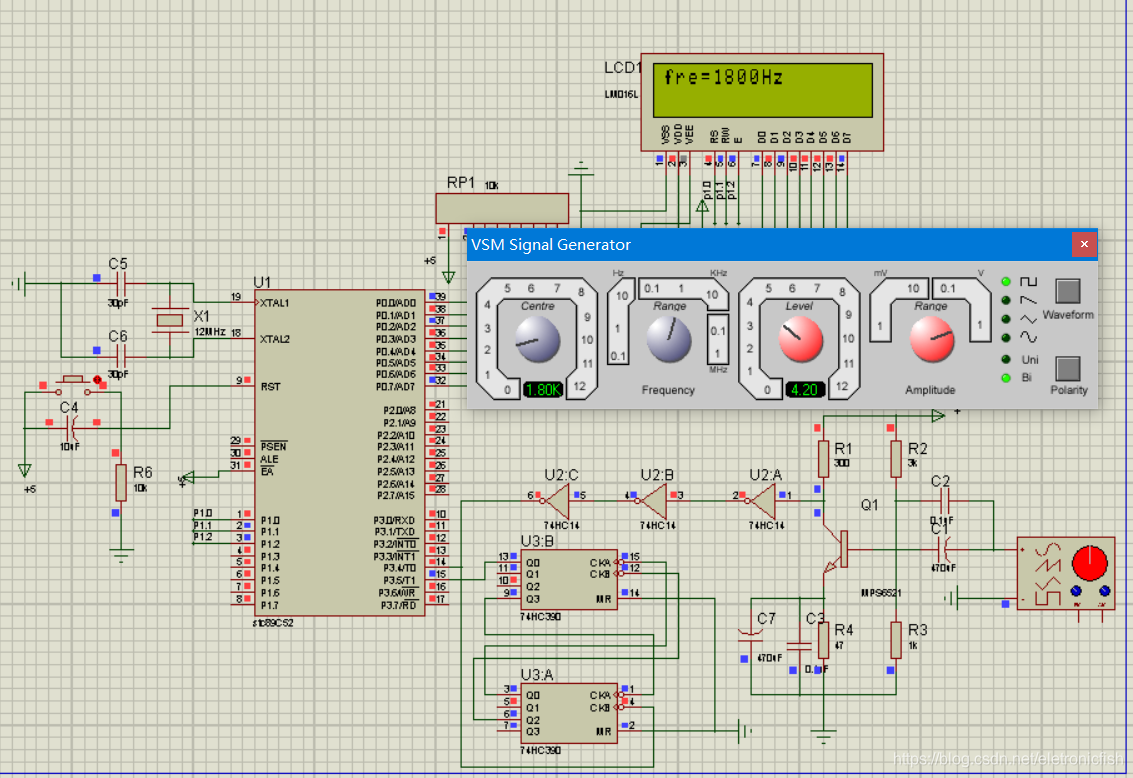Select the X1 crystal oscillator
Image resolution: width=1133 pixels, height=778 pixels.
pos(170,320)
